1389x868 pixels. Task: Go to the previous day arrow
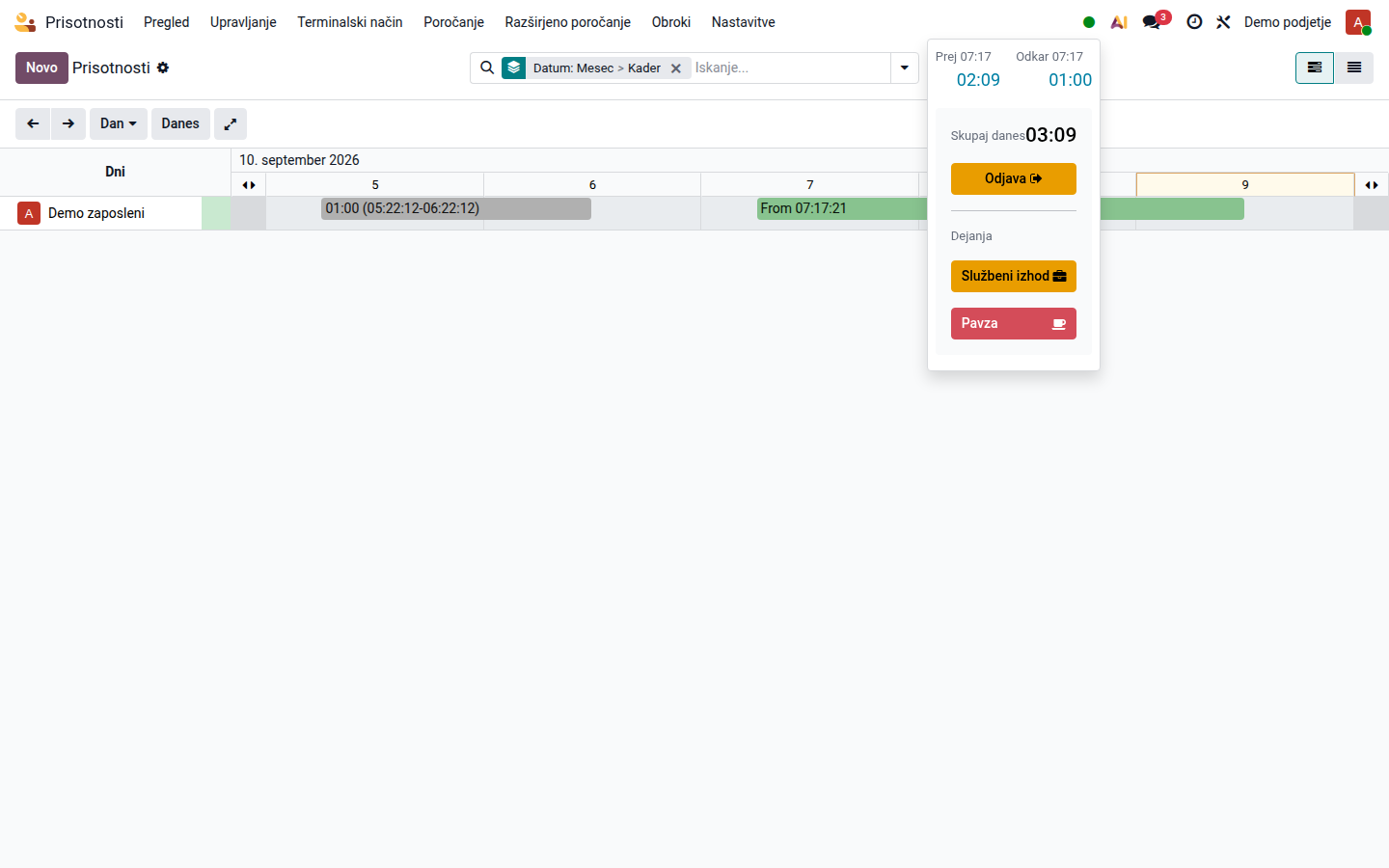[33, 123]
